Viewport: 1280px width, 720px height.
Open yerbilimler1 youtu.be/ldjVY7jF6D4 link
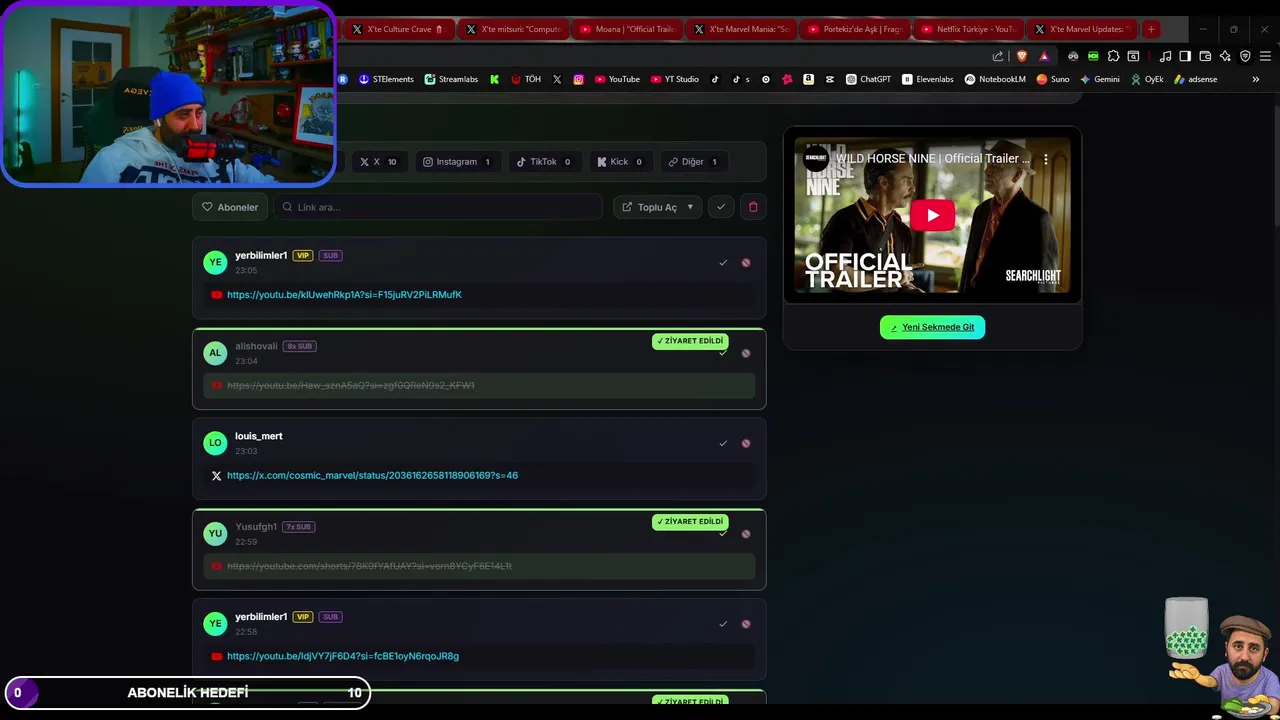pyautogui.click(x=343, y=656)
